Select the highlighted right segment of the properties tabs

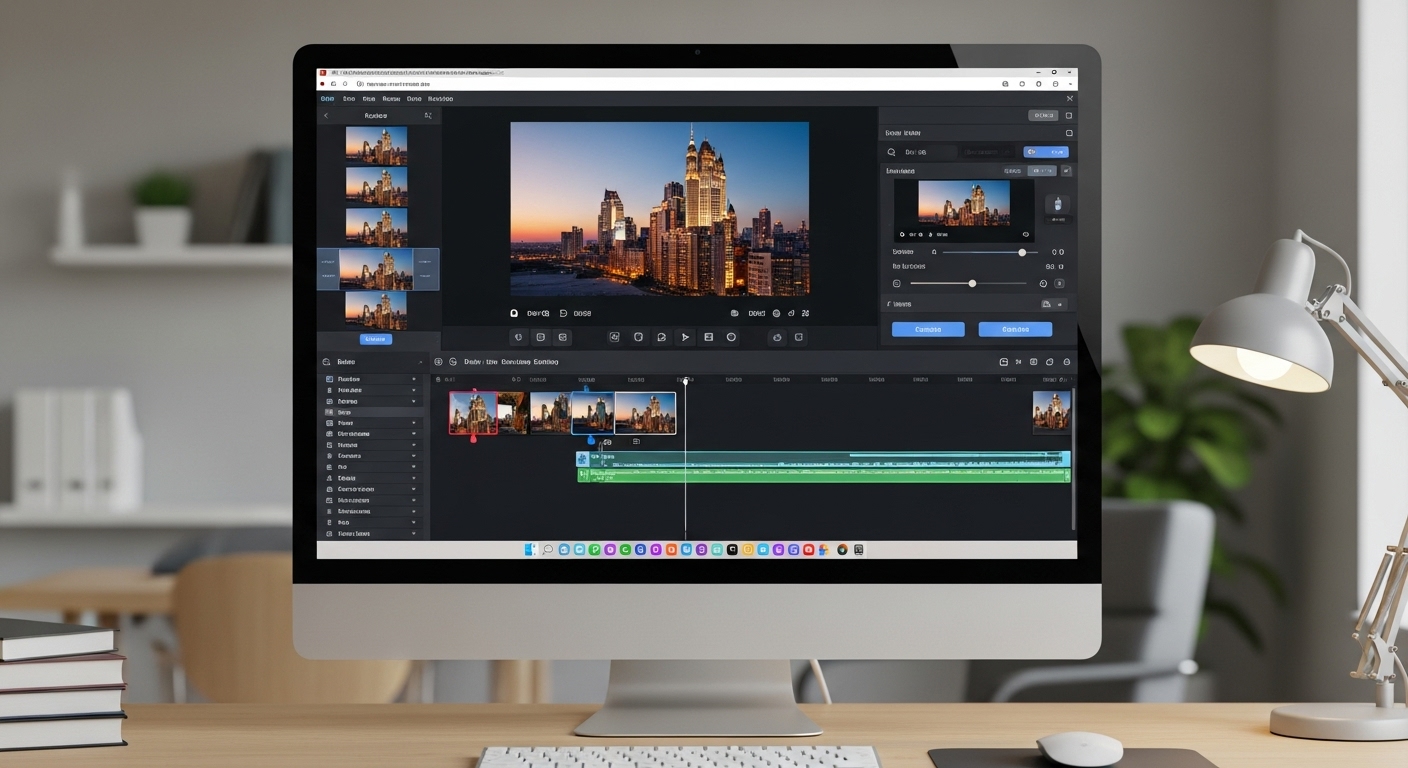[x=1042, y=171]
